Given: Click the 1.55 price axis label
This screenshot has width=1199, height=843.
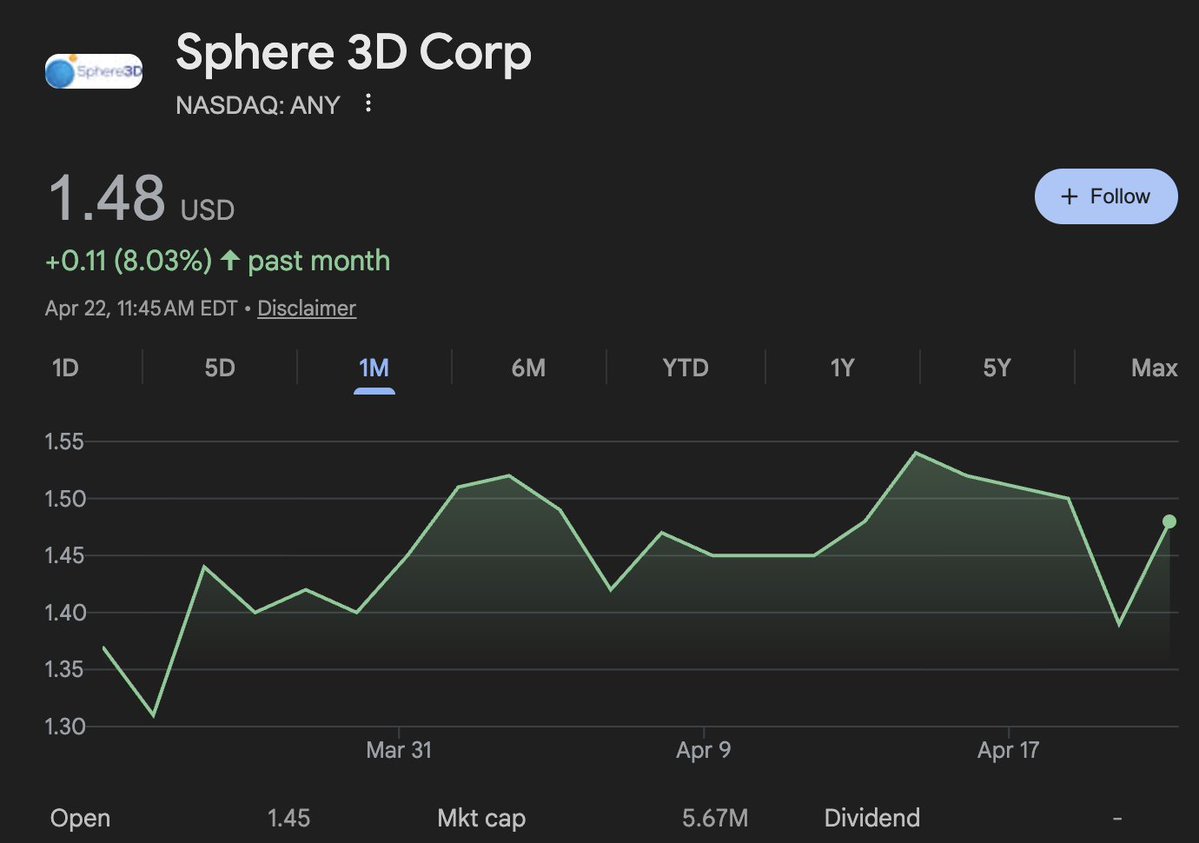Looking at the screenshot, I should point(64,441).
